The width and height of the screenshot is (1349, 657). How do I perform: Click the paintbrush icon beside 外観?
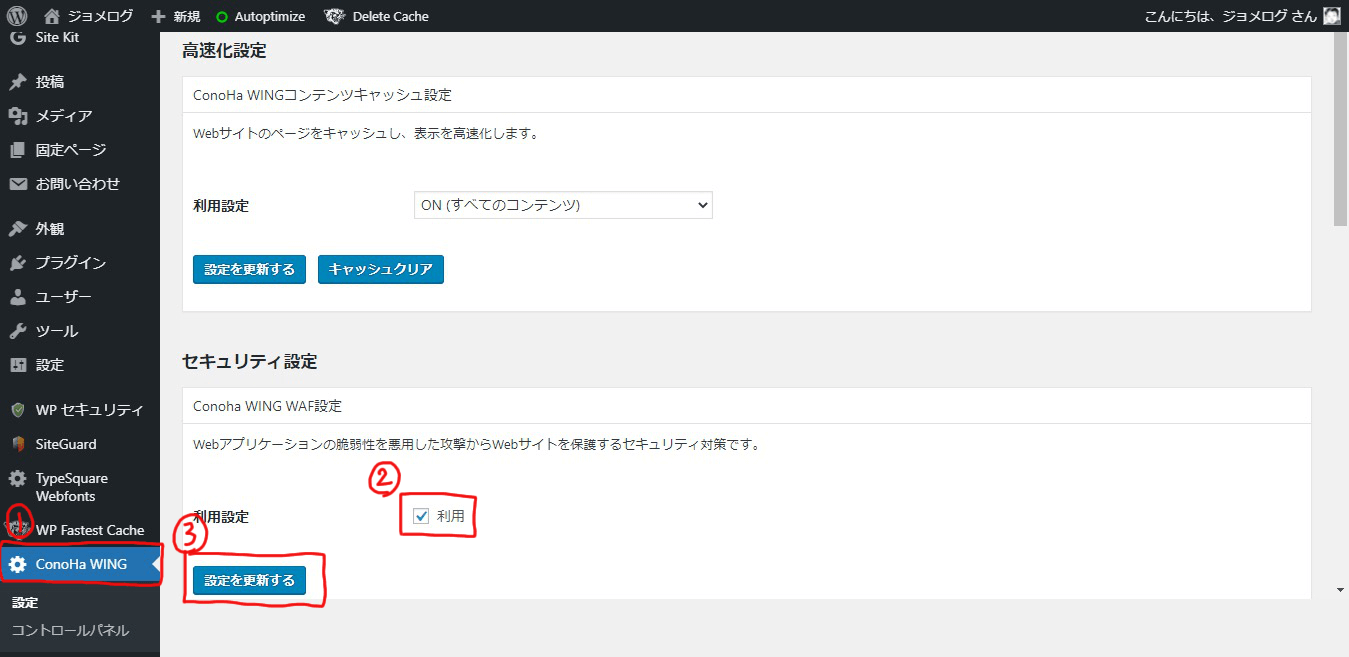(18, 228)
